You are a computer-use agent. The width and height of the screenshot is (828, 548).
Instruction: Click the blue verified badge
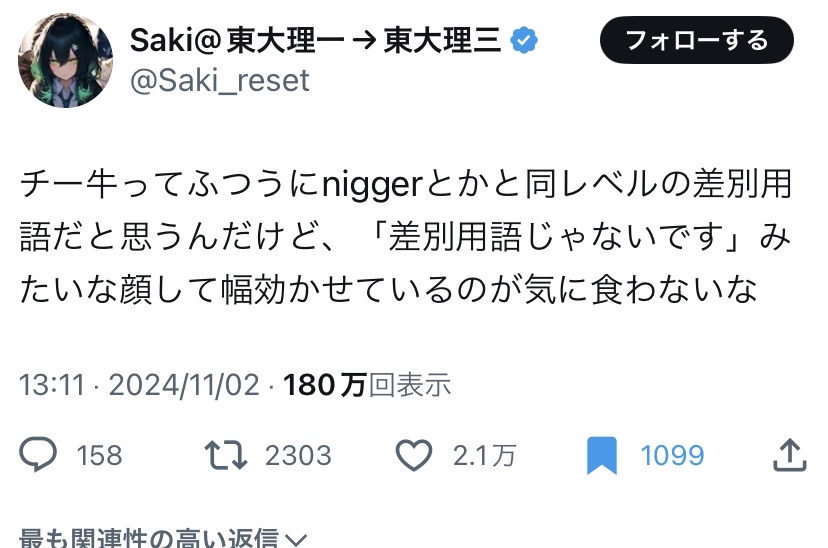pyautogui.click(x=524, y=40)
